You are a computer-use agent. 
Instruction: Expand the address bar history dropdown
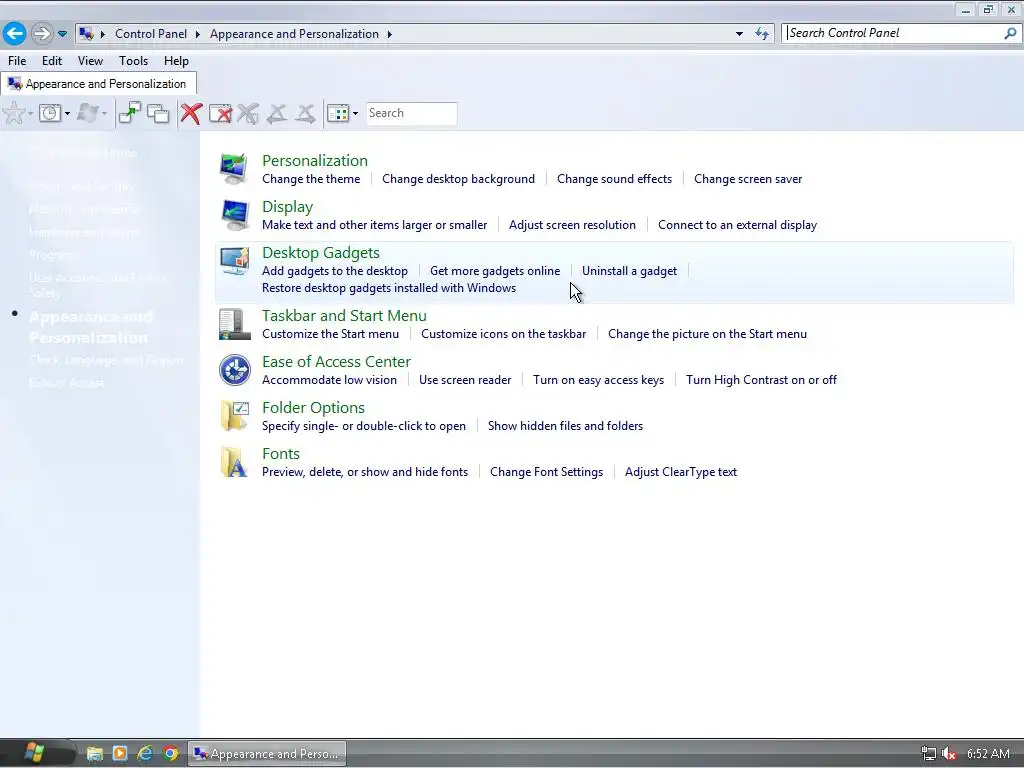click(x=739, y=34)
